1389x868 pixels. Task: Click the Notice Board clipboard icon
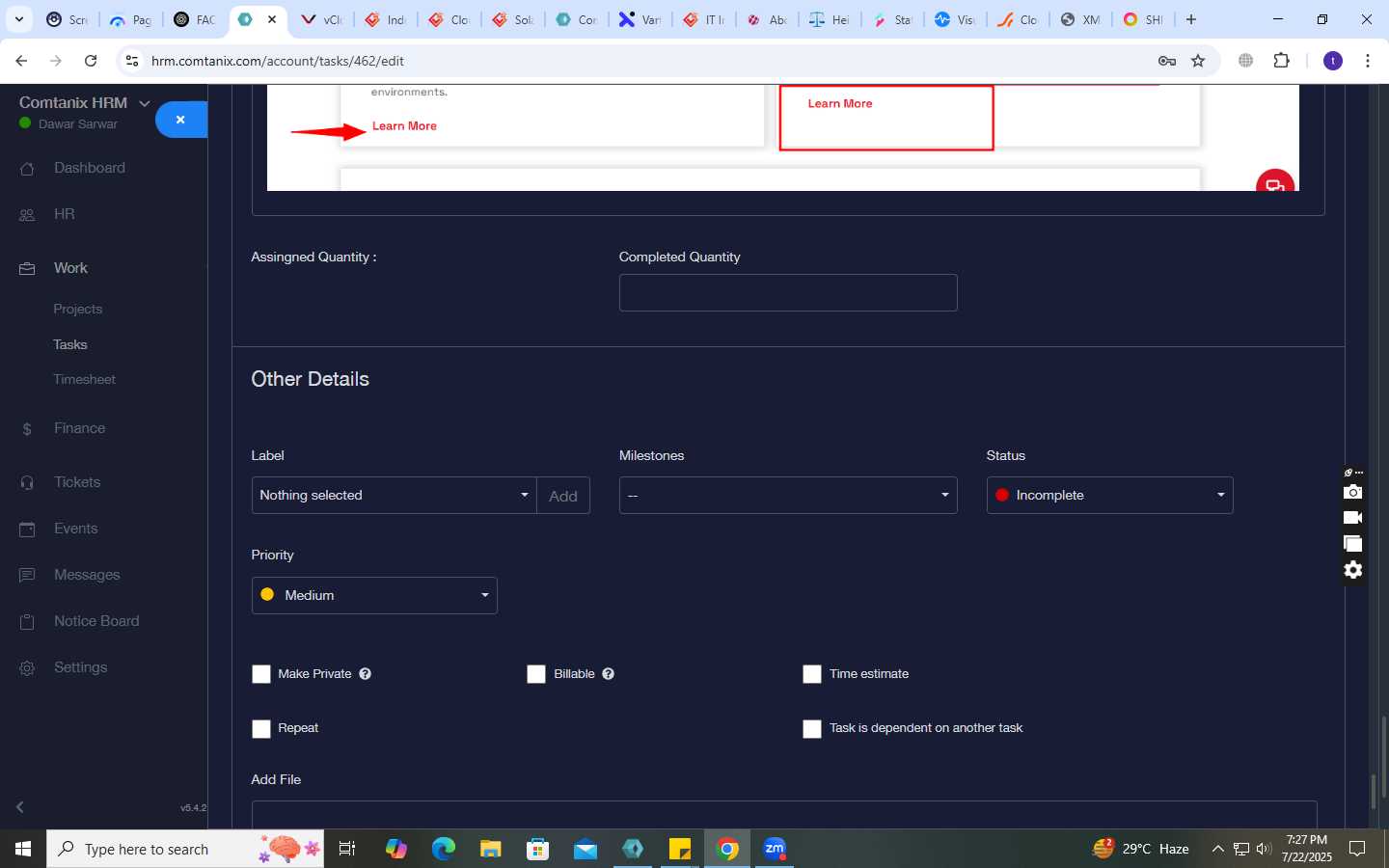point(27,622)
